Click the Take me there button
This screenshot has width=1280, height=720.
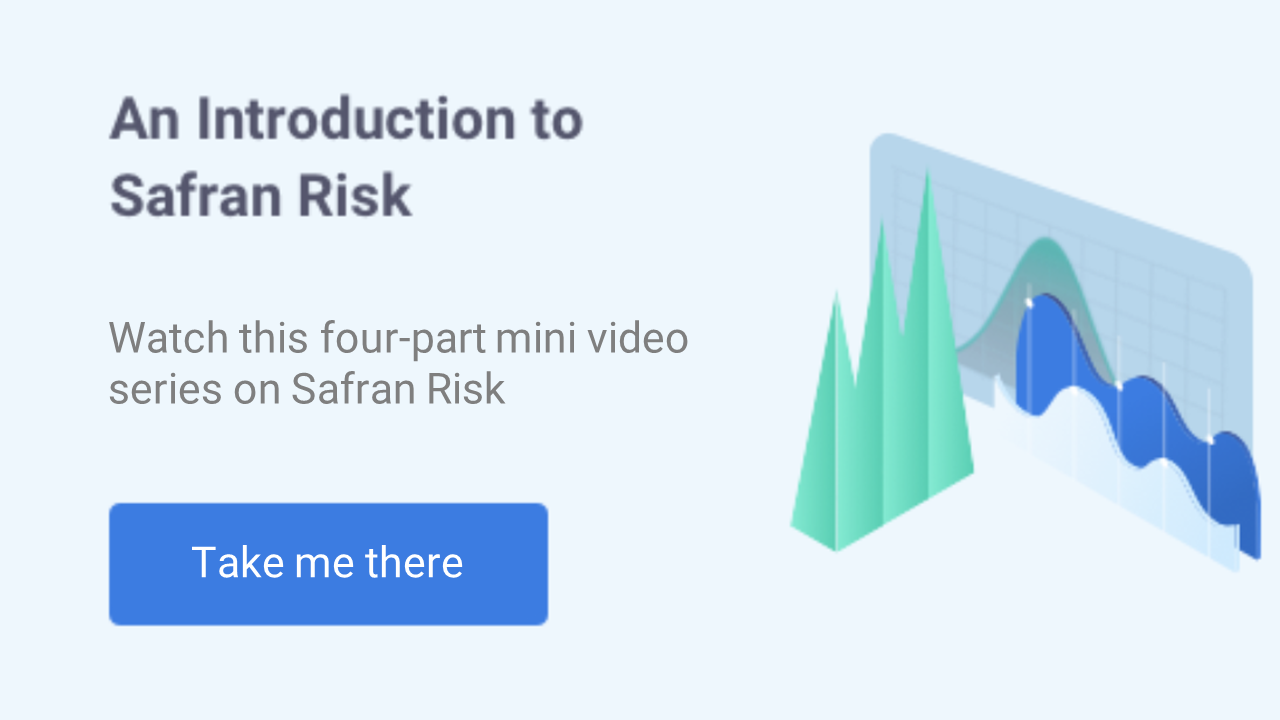pos(328,564)
